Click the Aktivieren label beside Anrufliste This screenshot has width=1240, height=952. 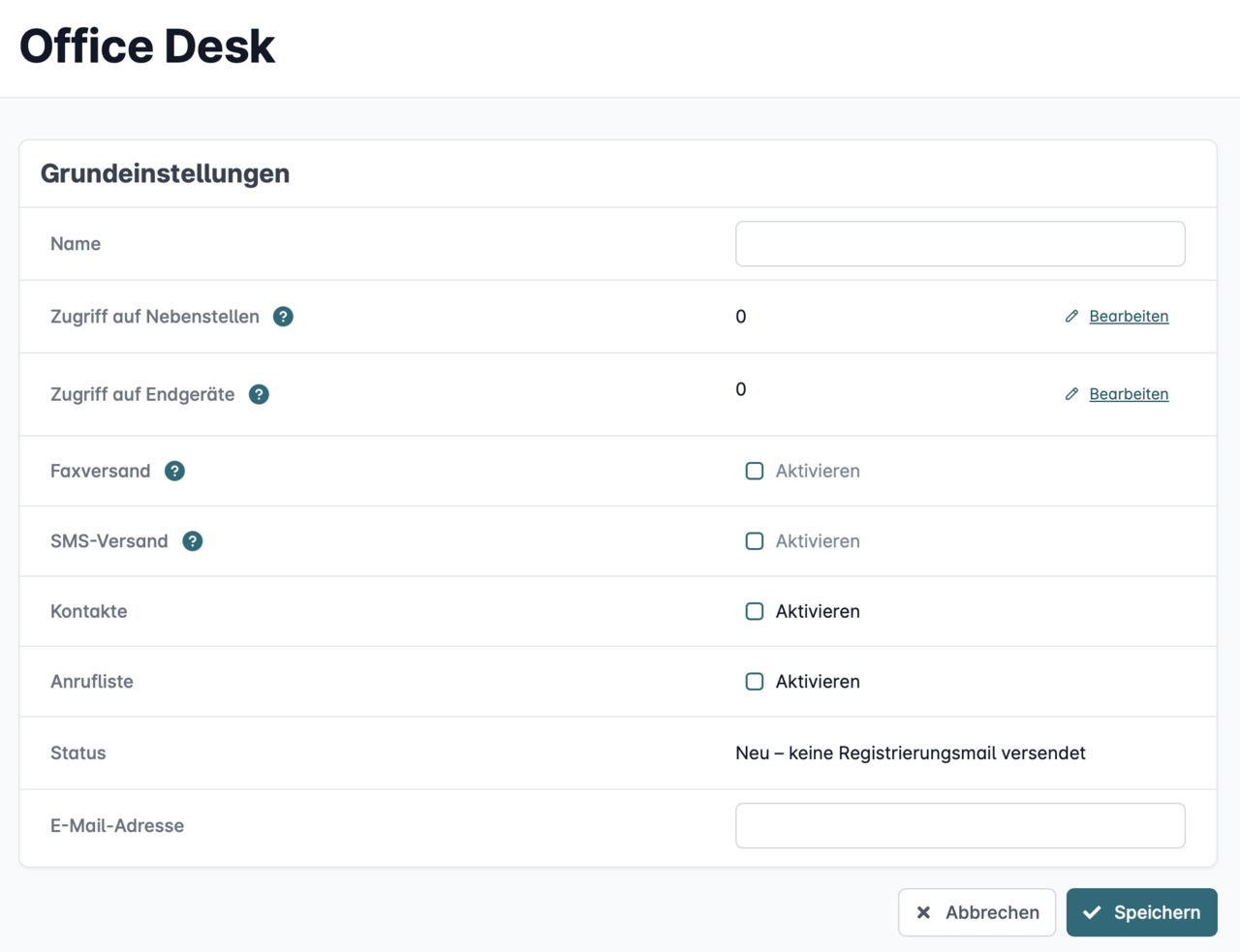pos(818,682)
